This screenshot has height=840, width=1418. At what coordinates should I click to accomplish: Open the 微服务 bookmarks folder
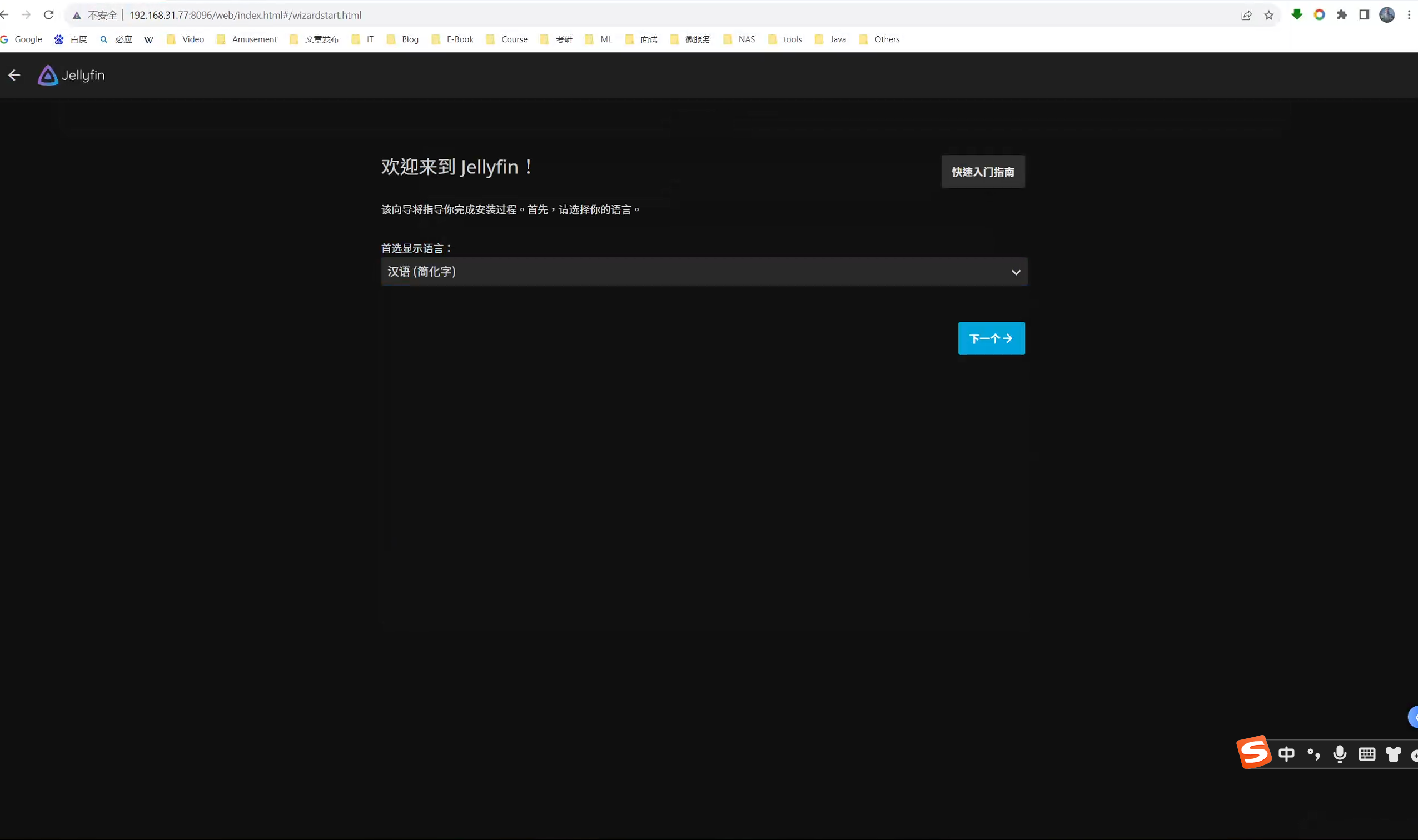[x=690, y=39]
